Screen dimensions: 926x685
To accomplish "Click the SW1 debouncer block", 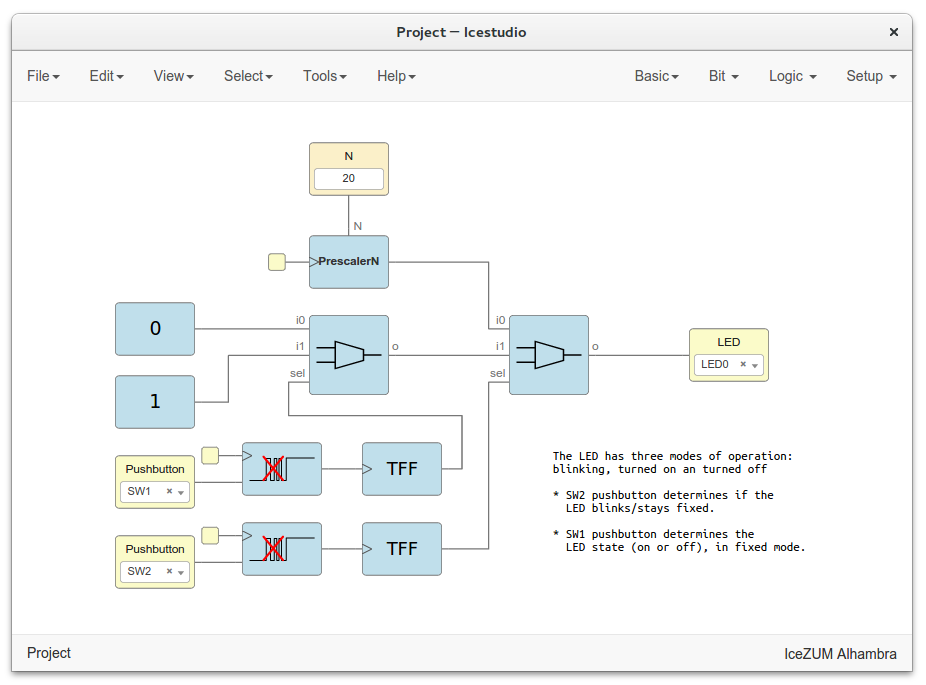I will pyautogui.click(x=282, y=469).
